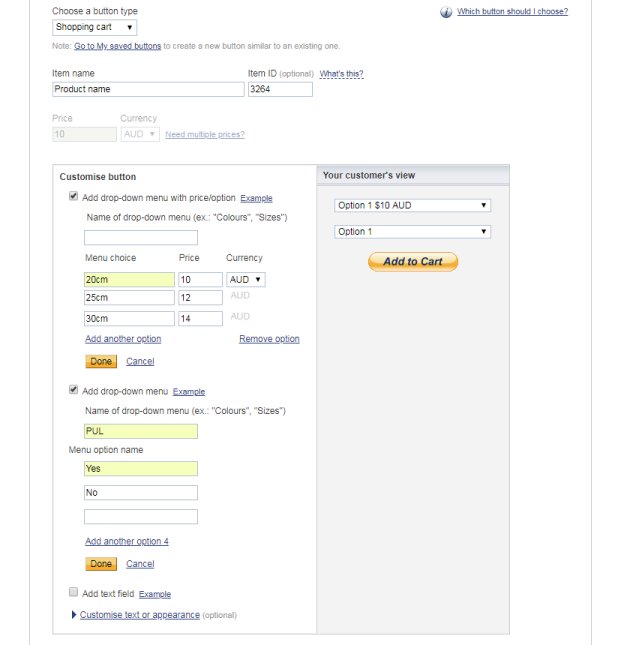This screenshot has width=621, height=645.
Task: Untick 'Add drop-down menu with price/option' checkbox
Action: tap(73, 197)
